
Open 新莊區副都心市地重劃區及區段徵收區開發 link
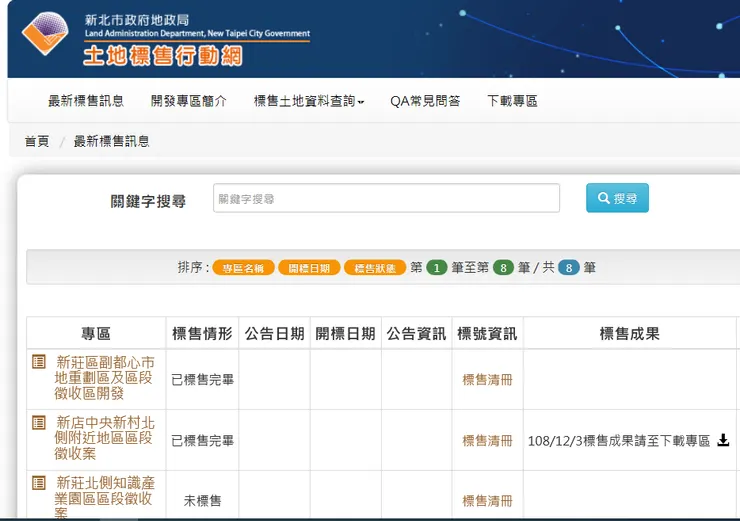point(104,378)
